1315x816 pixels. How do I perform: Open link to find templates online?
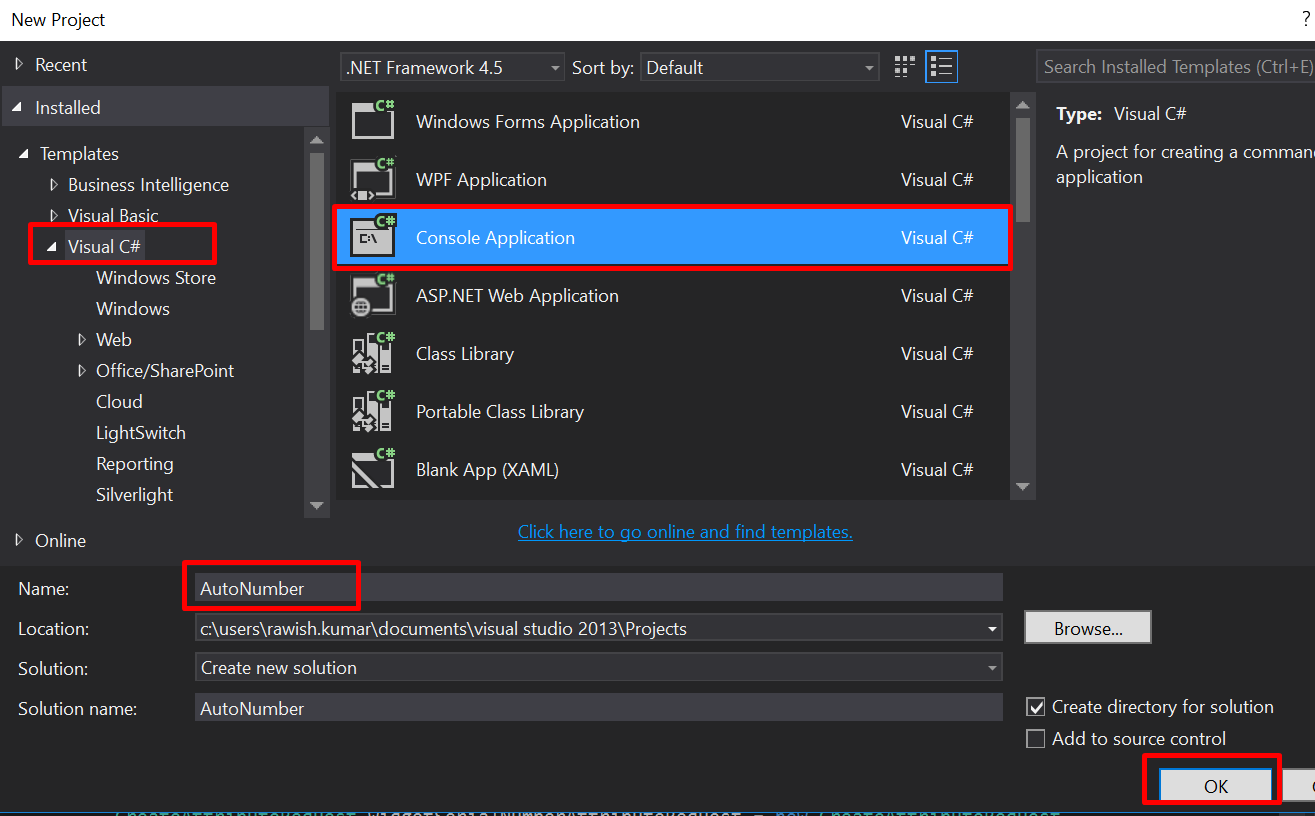(x=685, y=532)
